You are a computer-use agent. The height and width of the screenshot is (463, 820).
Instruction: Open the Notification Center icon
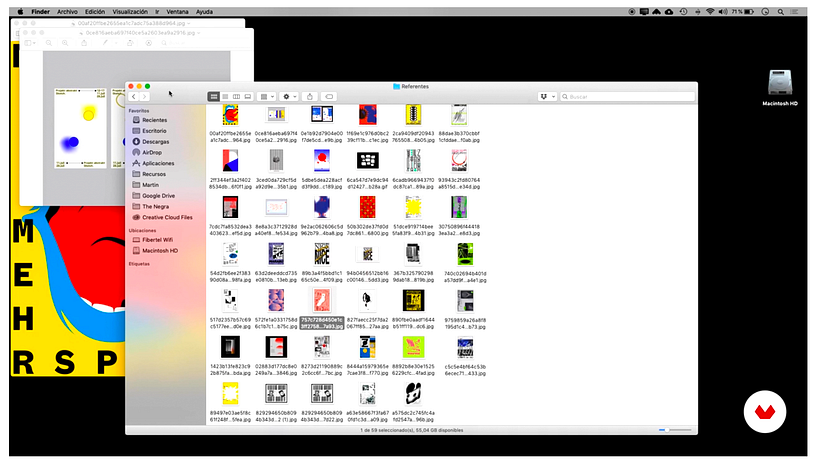(795, 12)
